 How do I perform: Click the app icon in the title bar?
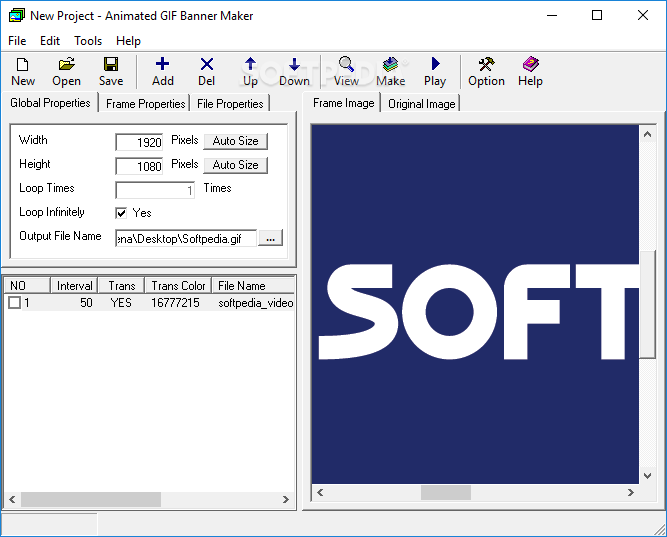pos(17,16)
